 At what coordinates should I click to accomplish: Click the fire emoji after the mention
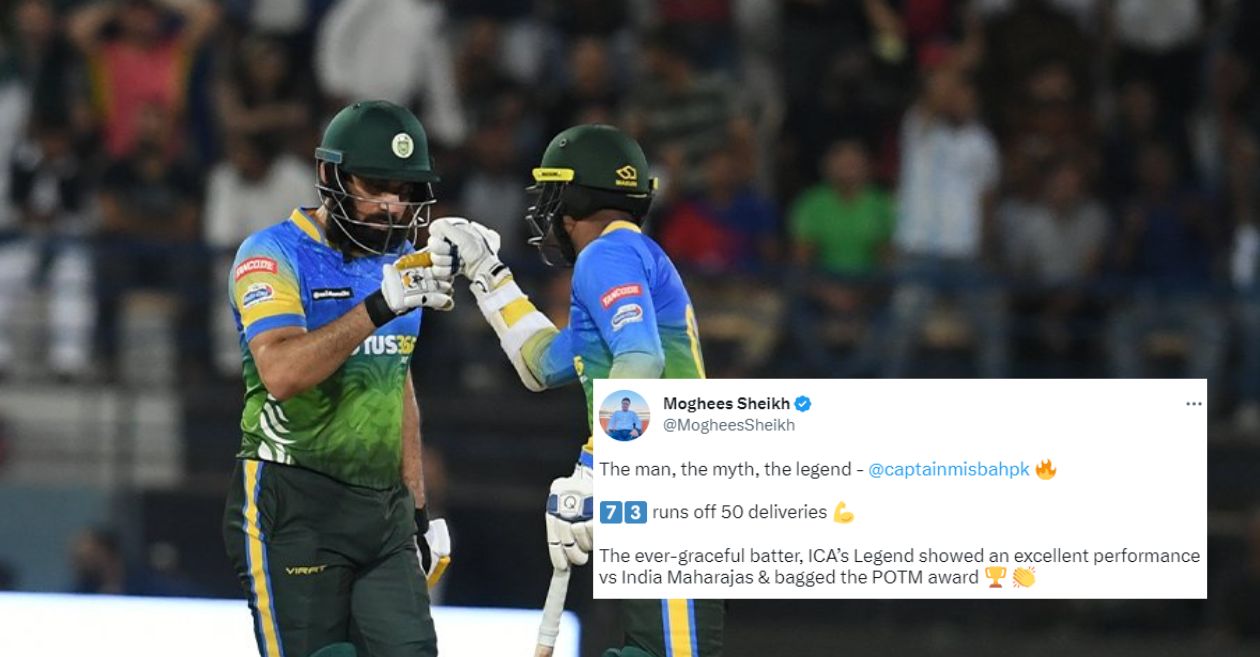pyautogui.click(x=1046, y=469)
